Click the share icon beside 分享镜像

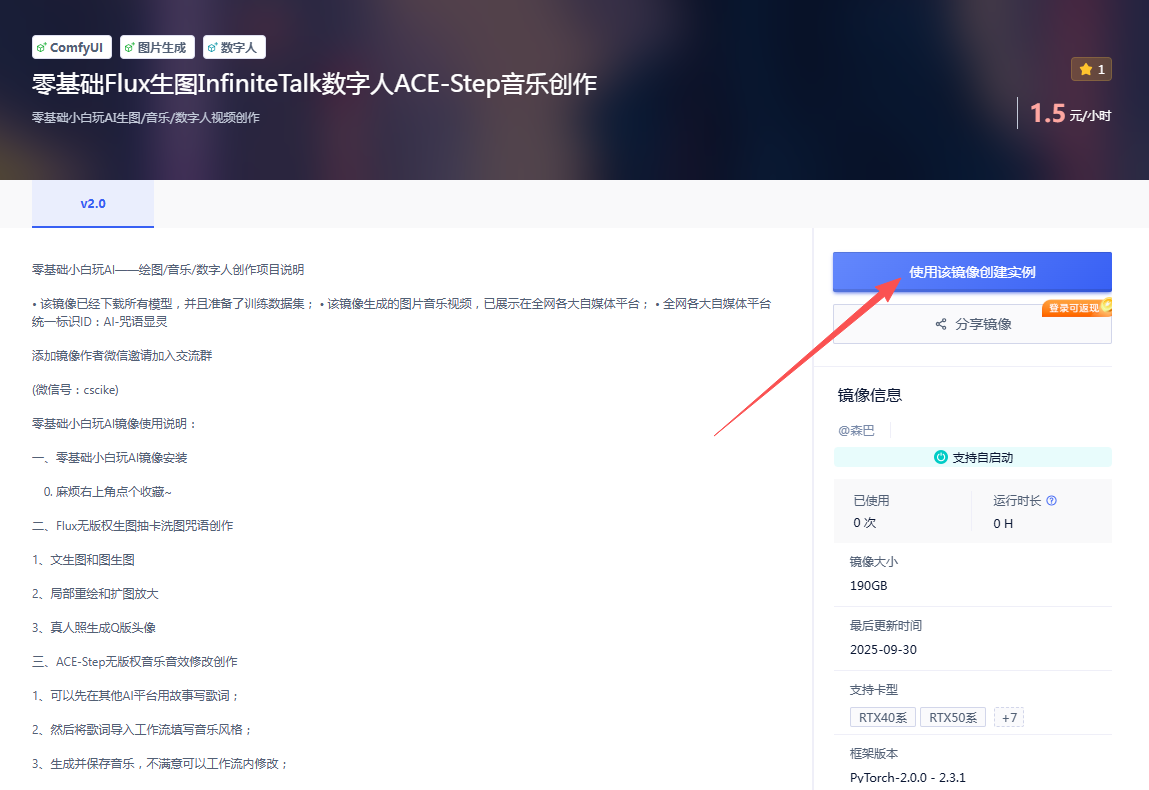[x=941, y=324]
